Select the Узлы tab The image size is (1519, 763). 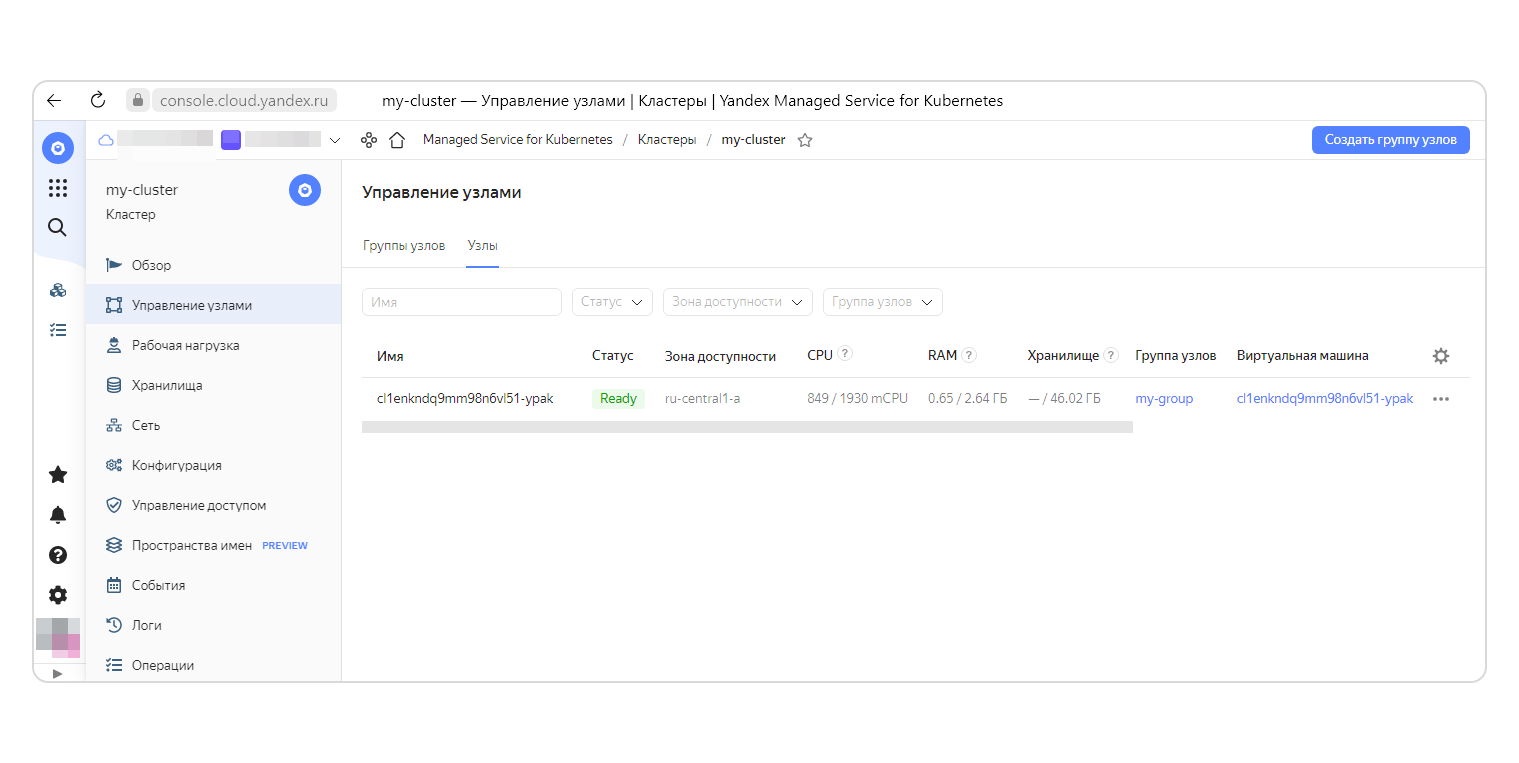click(x=483, y=245)
